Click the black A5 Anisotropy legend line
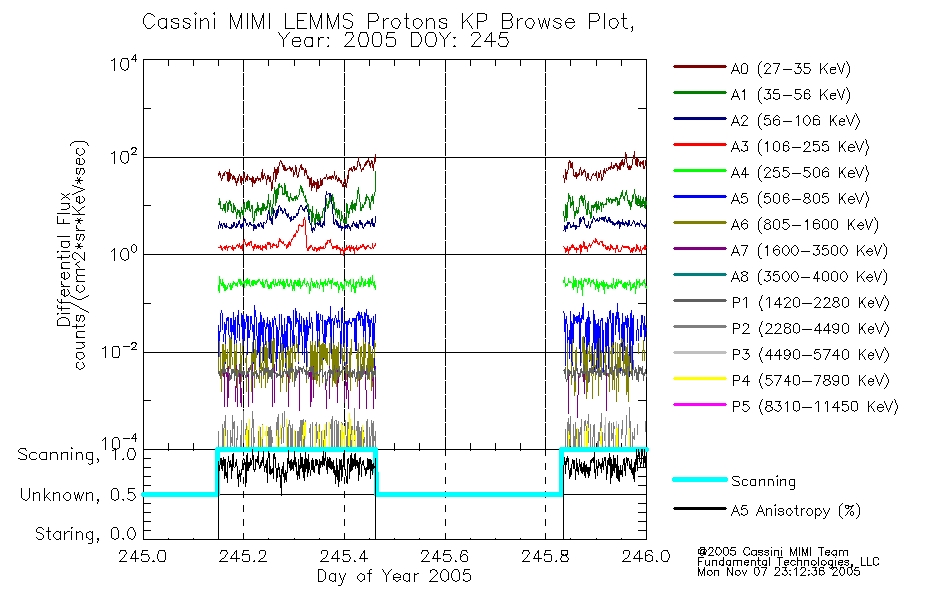The image size is (950, 600). point(700,509)
